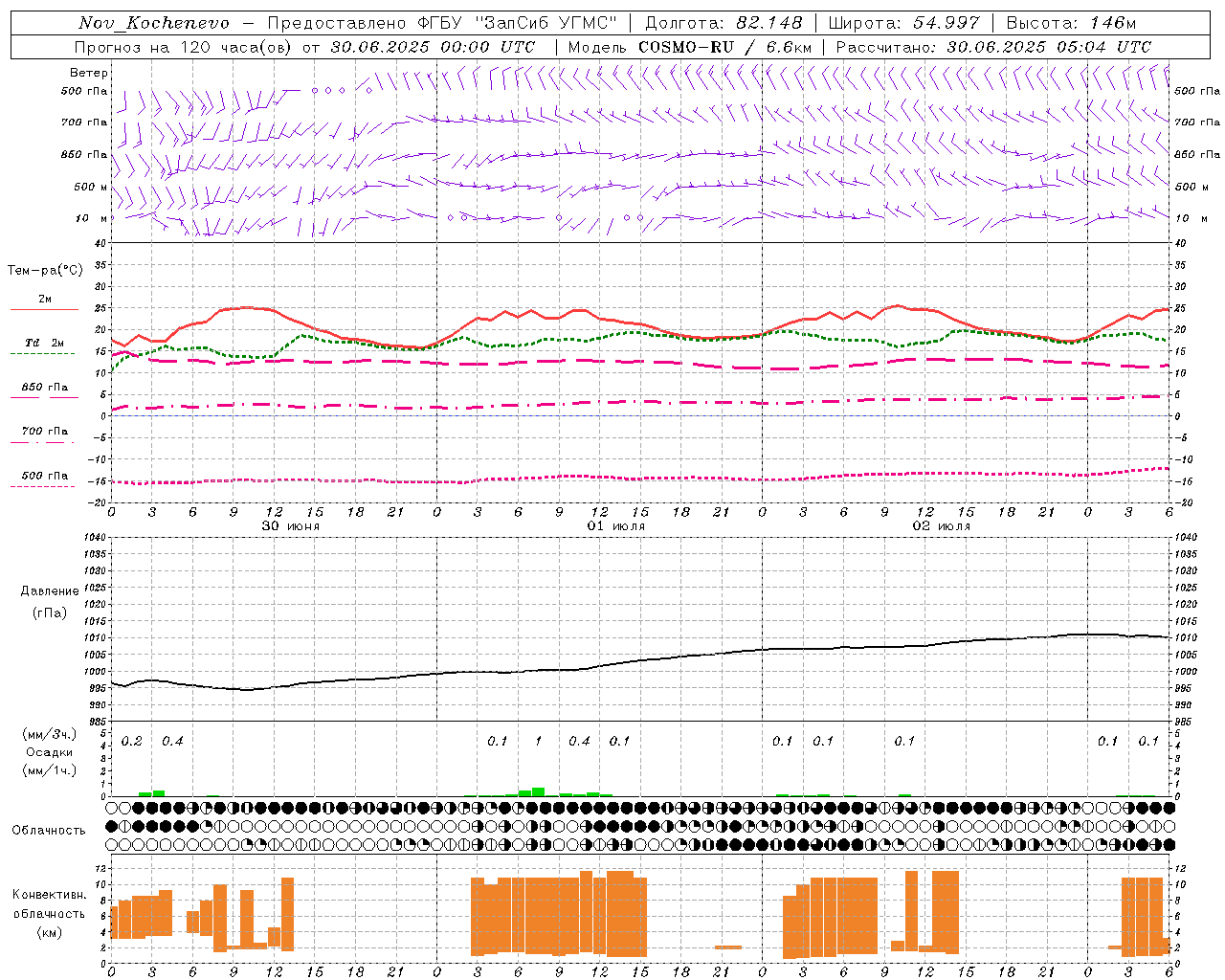
Task: Click the '(мм/3ч.)' precipitation unit label
Action: click(50, 735)
